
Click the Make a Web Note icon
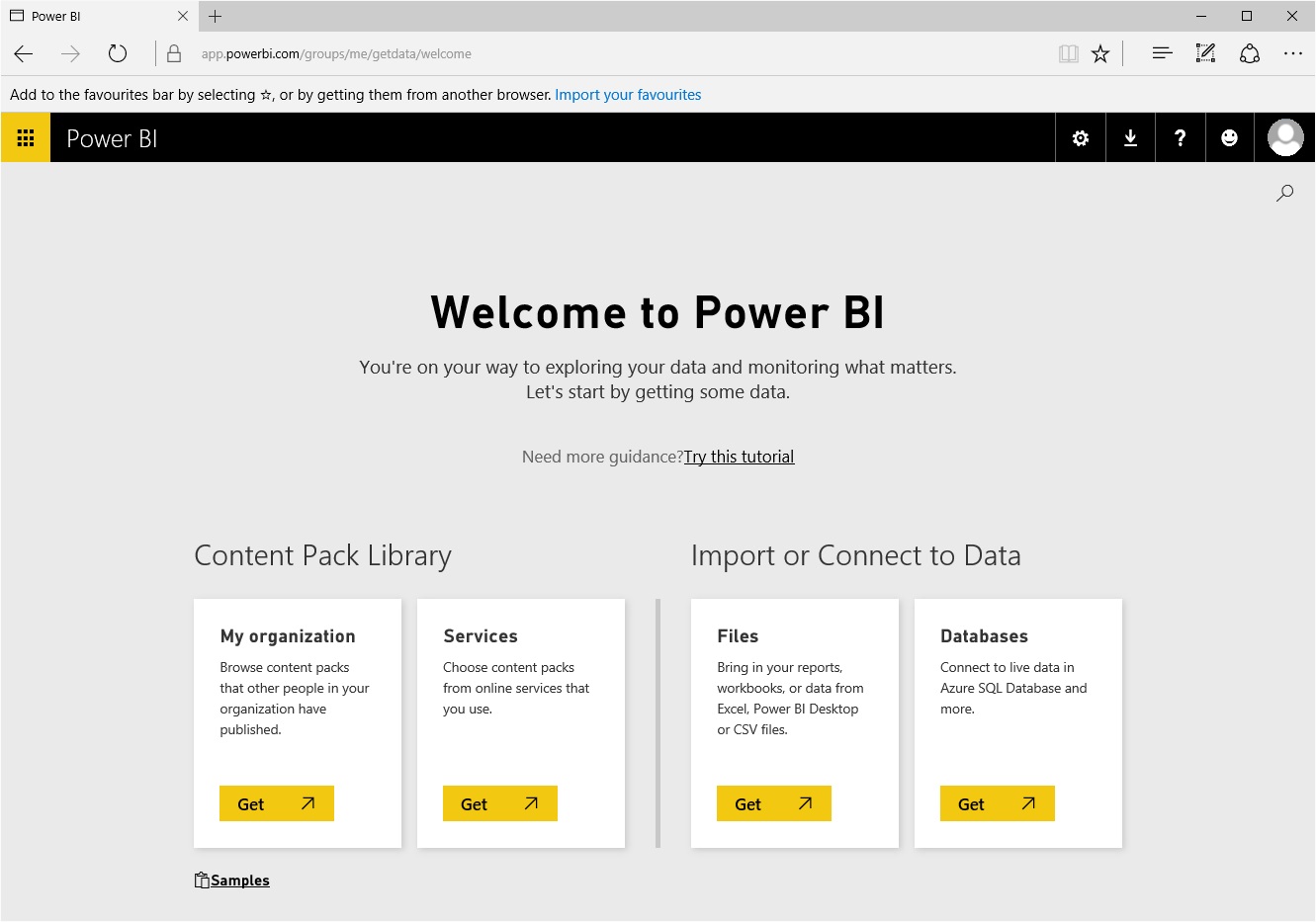click(x=1205, y=53)
